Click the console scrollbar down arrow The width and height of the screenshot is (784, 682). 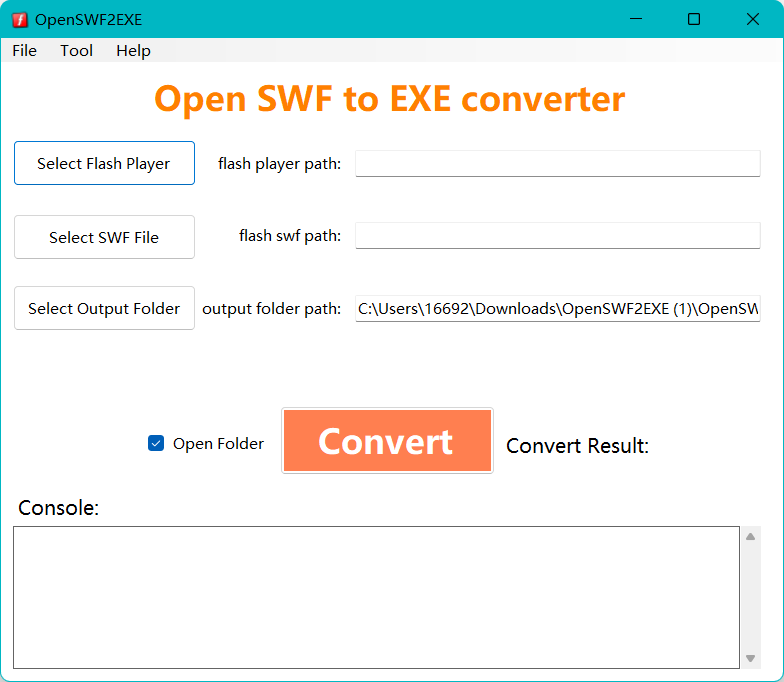click(750, 658)
